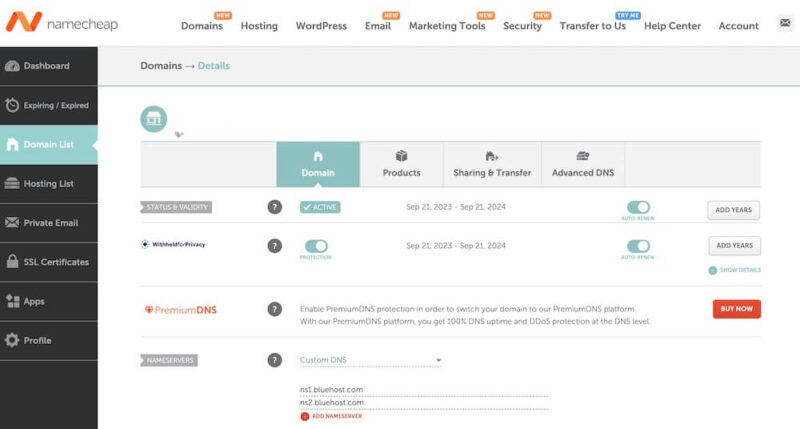The height and width of the screenshot is (429, 800).
Task: Open the Hosting top menu
Action: coord(259,26)
